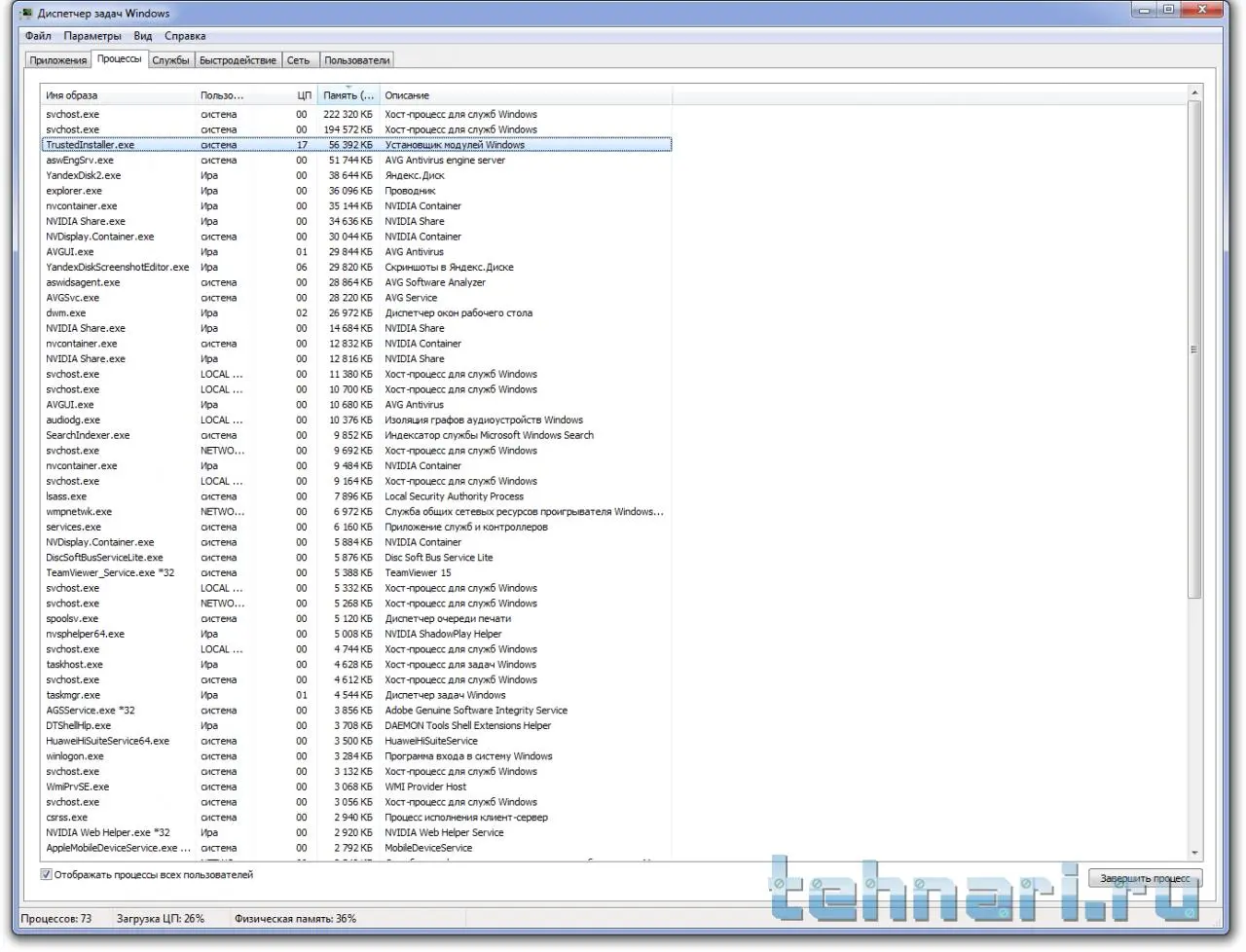Select the TrustedInstaller.exe process row
Image resolution: width=1246 pixels, height=952 pixels.
(356, 145)
